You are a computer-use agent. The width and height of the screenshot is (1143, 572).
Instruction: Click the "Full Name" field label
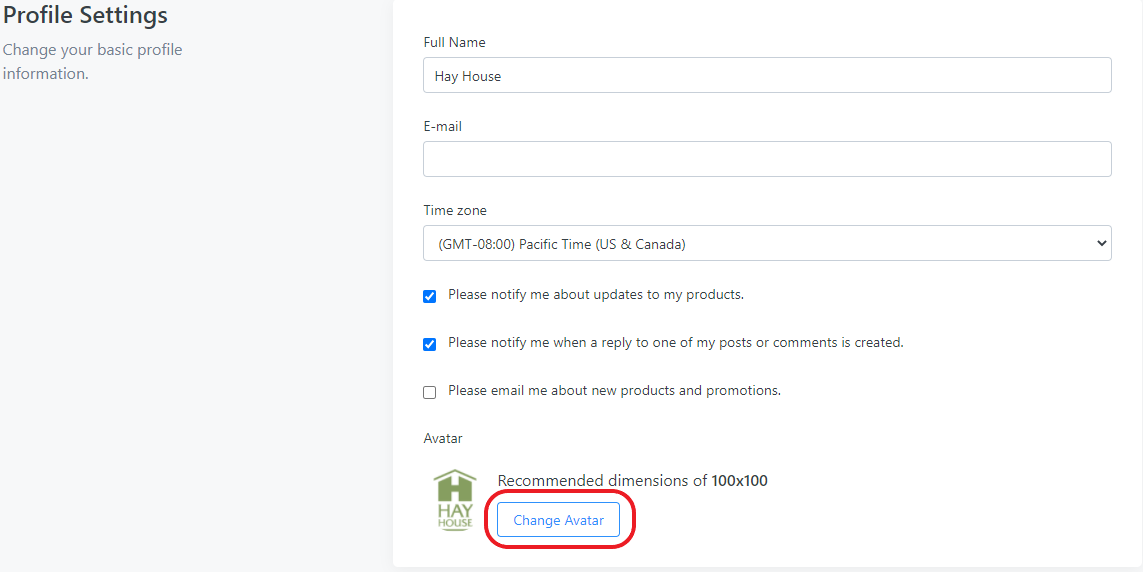click(454, 43)
